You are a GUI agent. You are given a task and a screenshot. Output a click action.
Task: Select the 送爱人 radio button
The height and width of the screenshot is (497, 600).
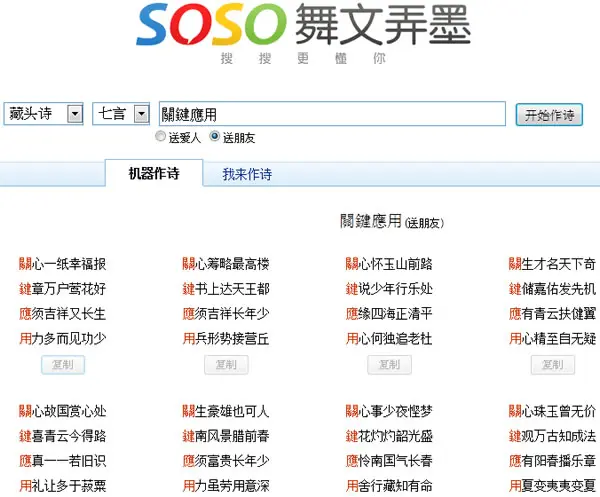pyautogui.click(x=160, y=137)
